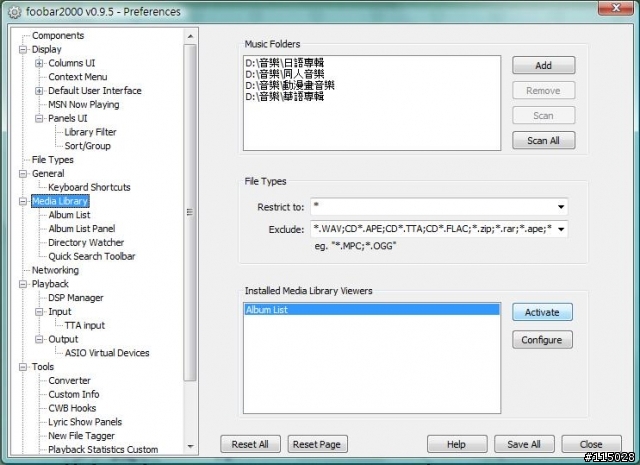Click the Help button

click(x=457, y=444)
